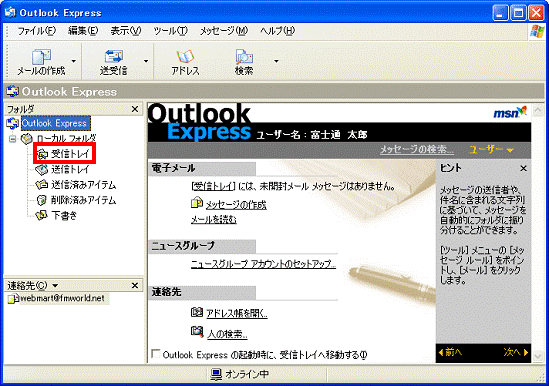The height and width of the screenshot is (386, 549).
Task: Open the ヘルプ(H) menu
Action: [x=277, y=31]
